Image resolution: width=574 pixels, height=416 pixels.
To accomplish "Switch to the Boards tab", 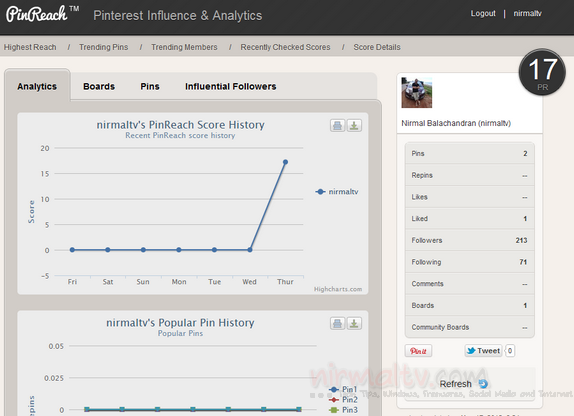I will coord(99,86).
